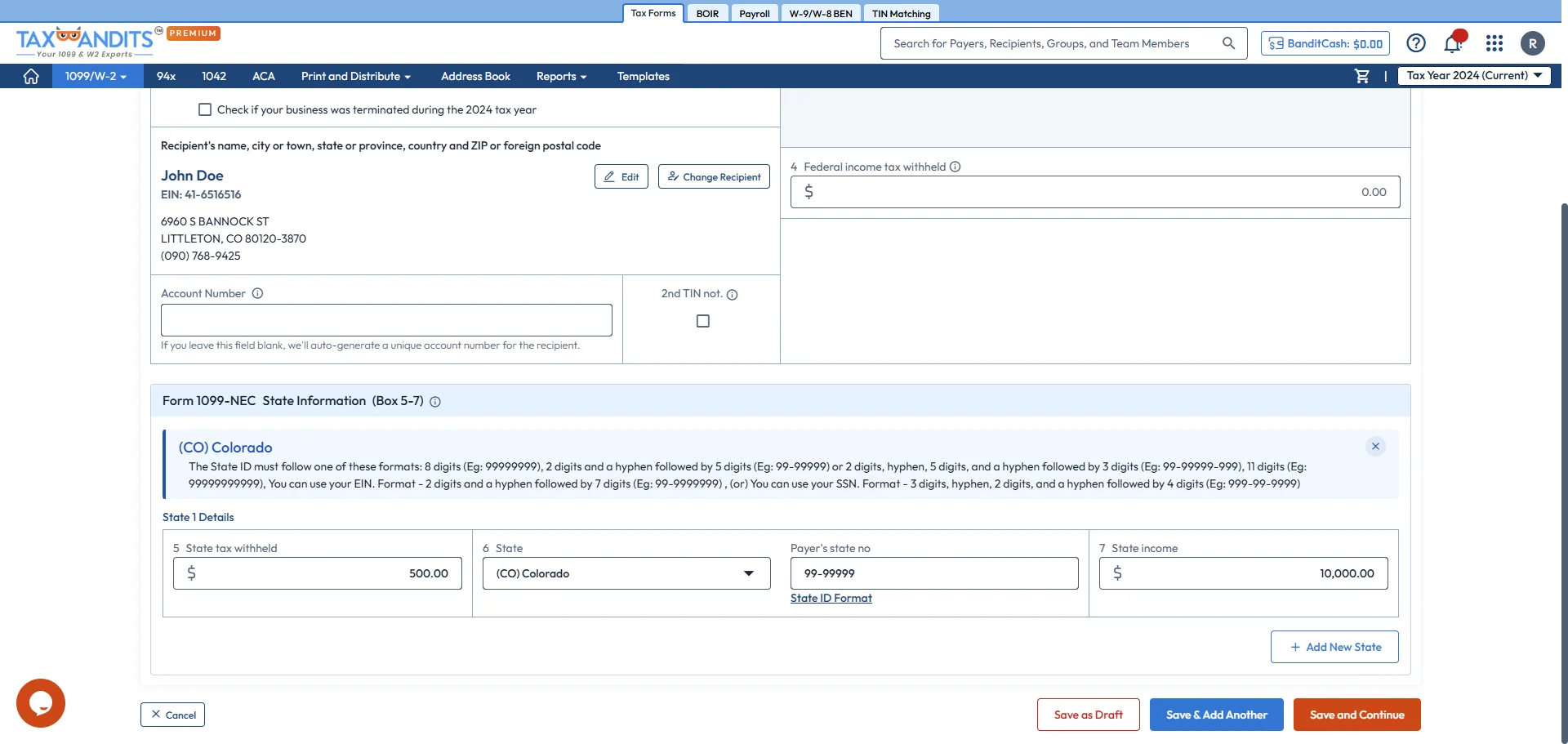Screen dimensions: 1568x744
Task: Expand the 1099/W-2 menu
Action: (x=96, y=76)
